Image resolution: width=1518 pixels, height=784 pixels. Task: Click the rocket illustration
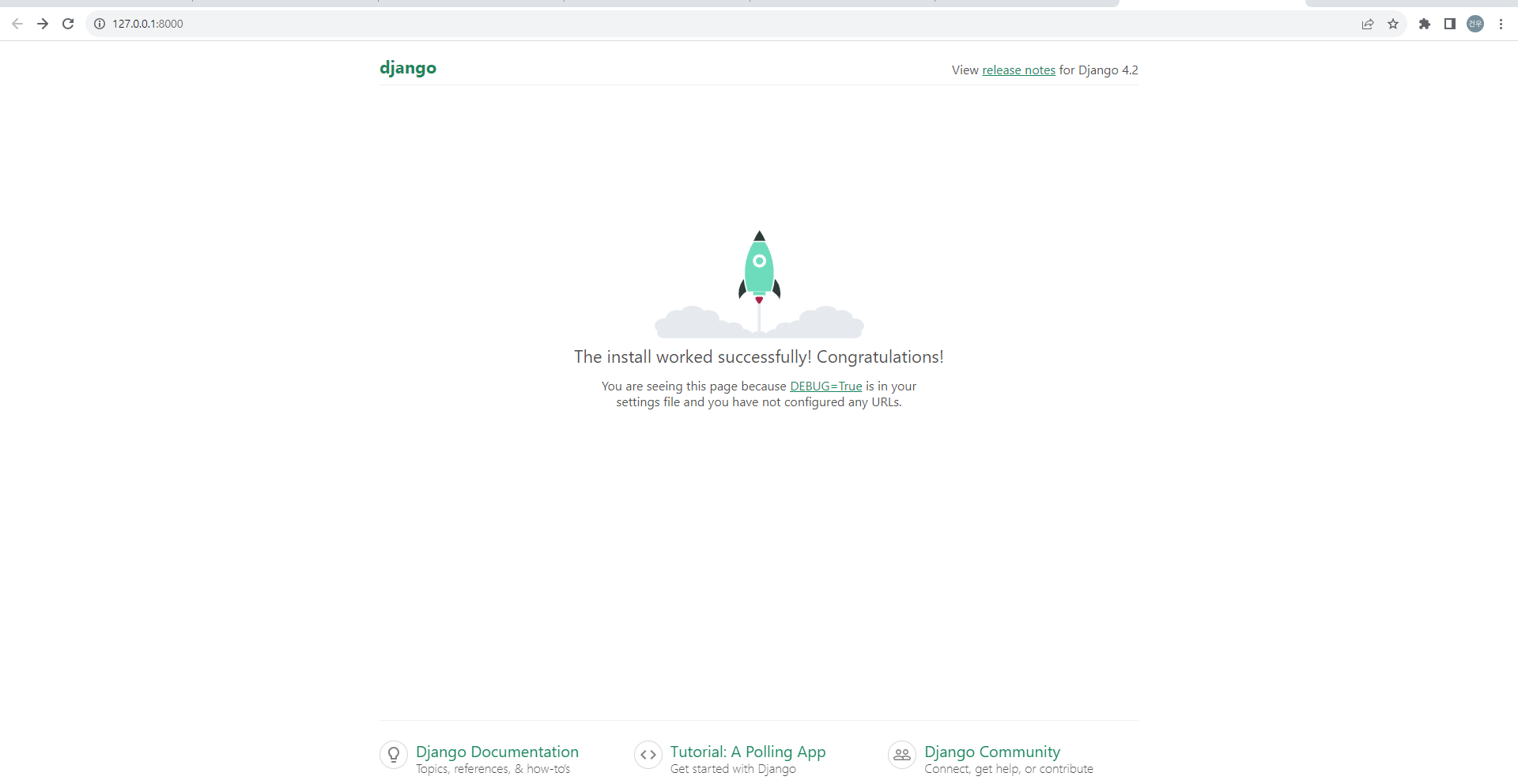(x=759, y=284)
